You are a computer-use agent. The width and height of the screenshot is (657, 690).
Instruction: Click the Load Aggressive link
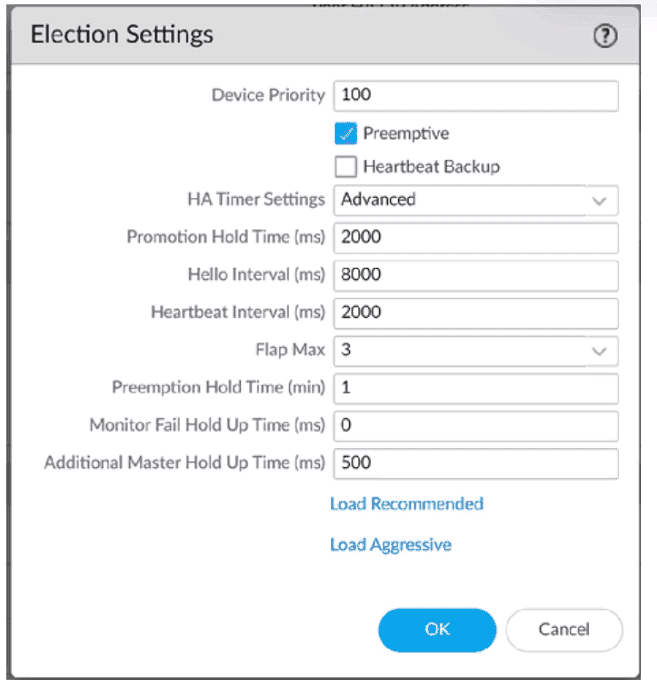pos(390,545)
